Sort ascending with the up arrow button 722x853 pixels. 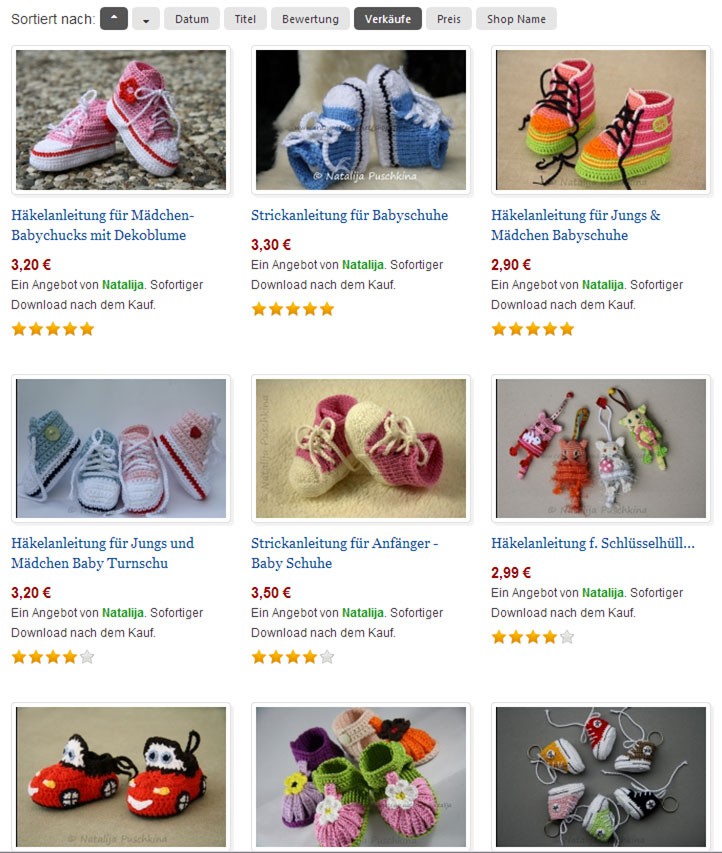pos(114,18)
